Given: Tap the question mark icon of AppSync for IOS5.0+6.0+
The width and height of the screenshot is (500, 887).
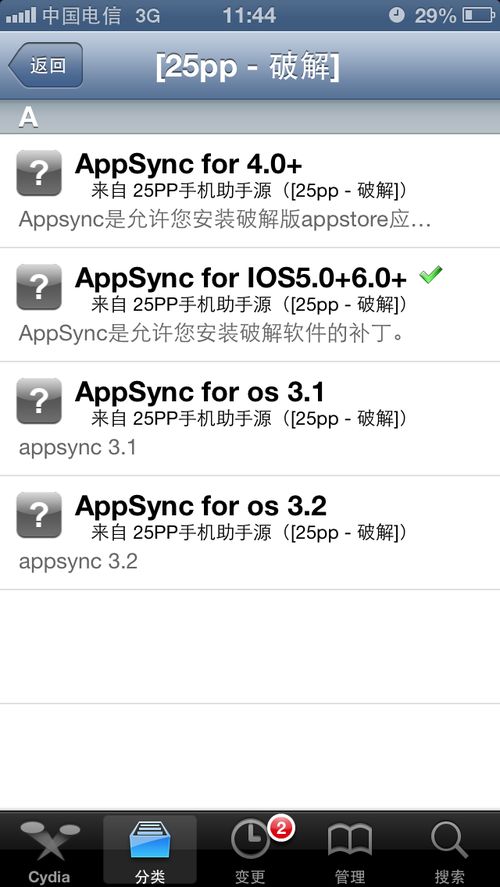Looking at the screenshot, I should click(39, 287).
